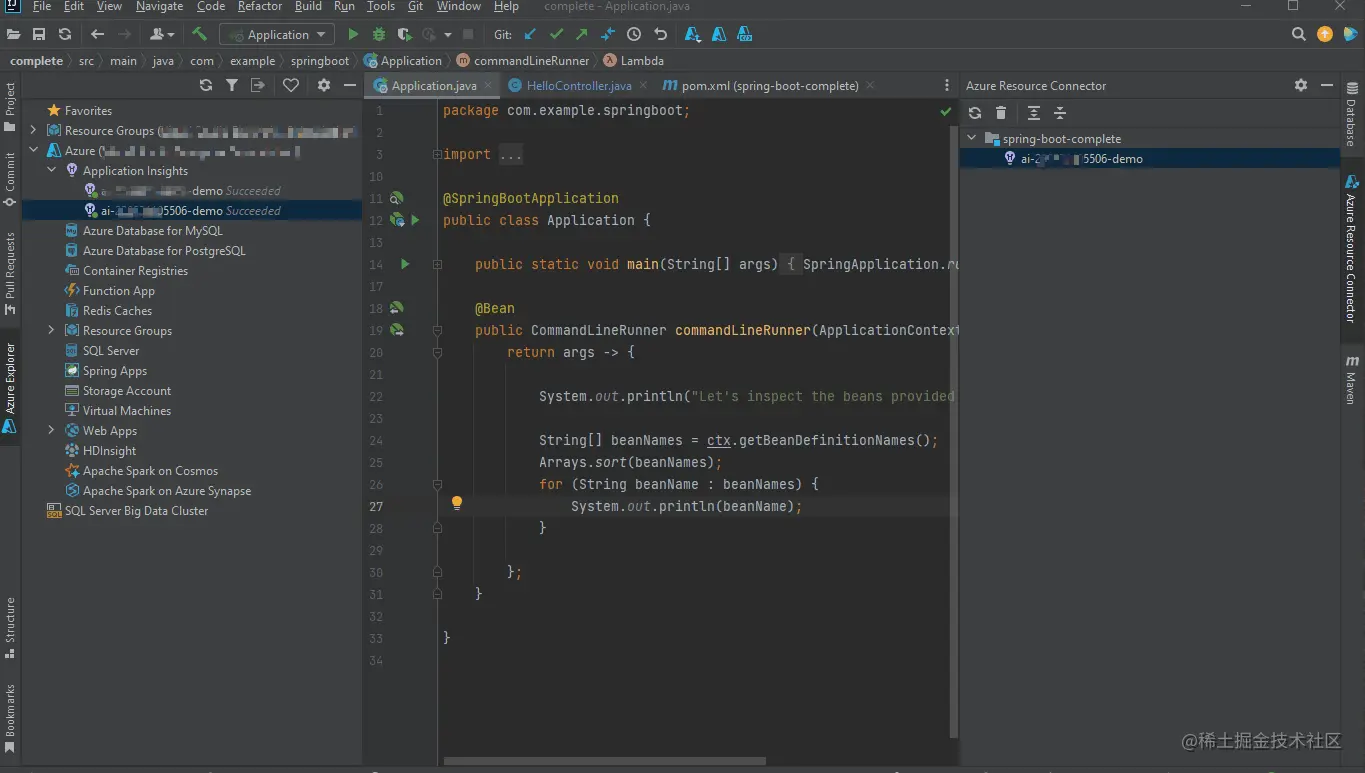Screen dimensions: 1365x773
Task: Toggle the Azure Explorer tool window
Action: [10, 385]
